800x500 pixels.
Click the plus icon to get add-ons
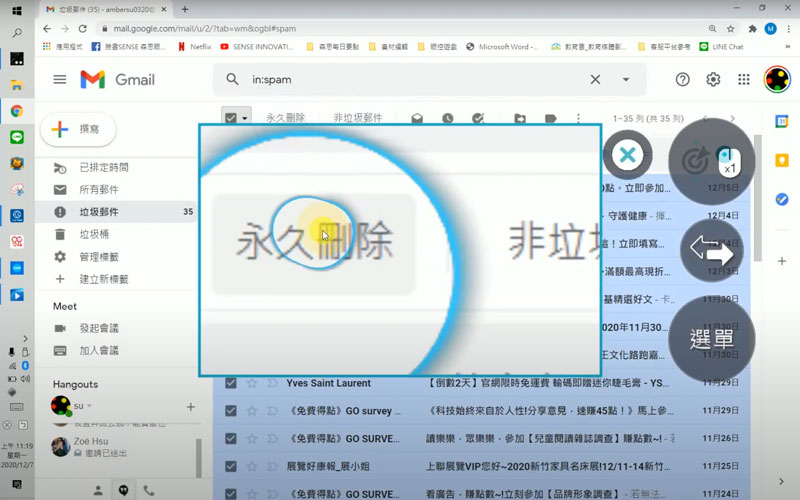782,261
